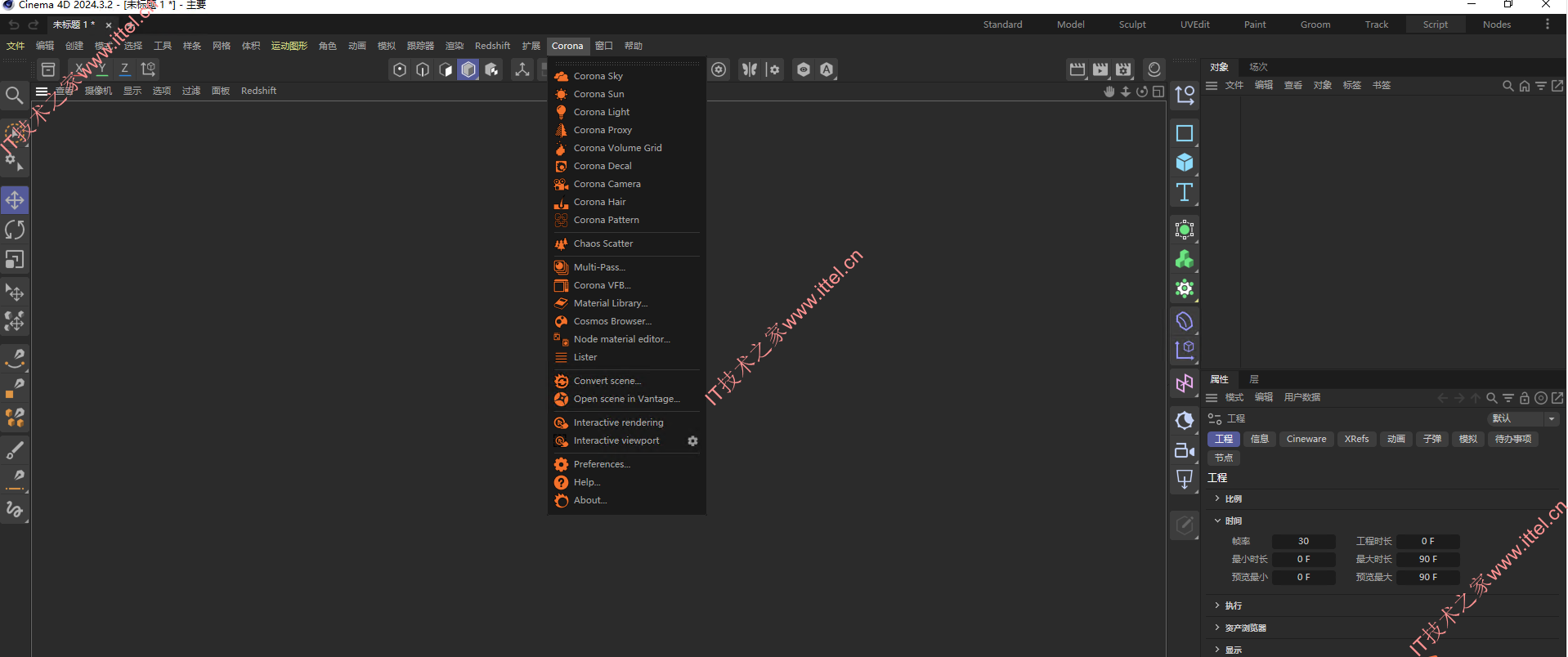Screen dimensions: 1568x657
Task: Click the 子弹 project tab button
Action: click(x=1432, y=439)
